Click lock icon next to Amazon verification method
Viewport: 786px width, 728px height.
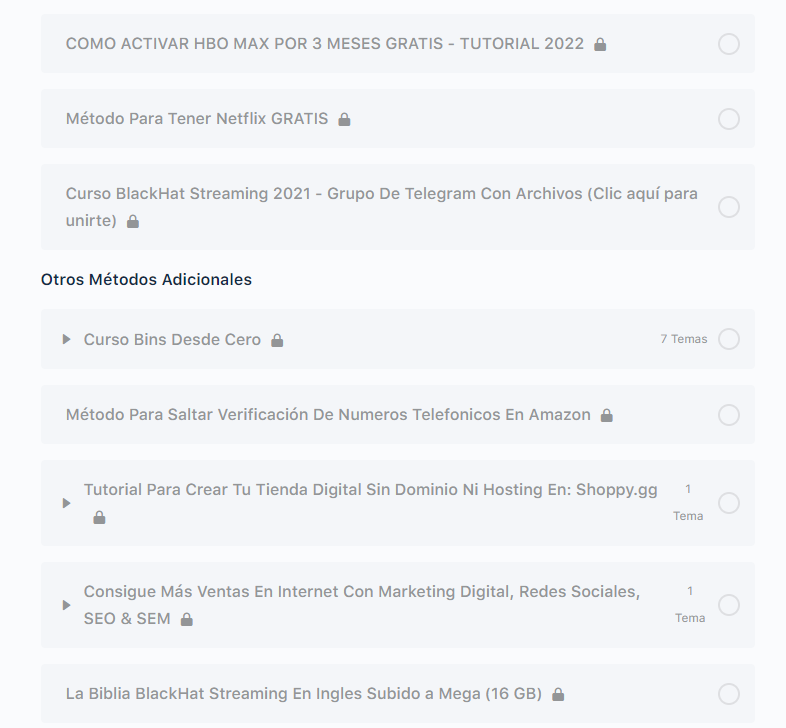point(607,415)
